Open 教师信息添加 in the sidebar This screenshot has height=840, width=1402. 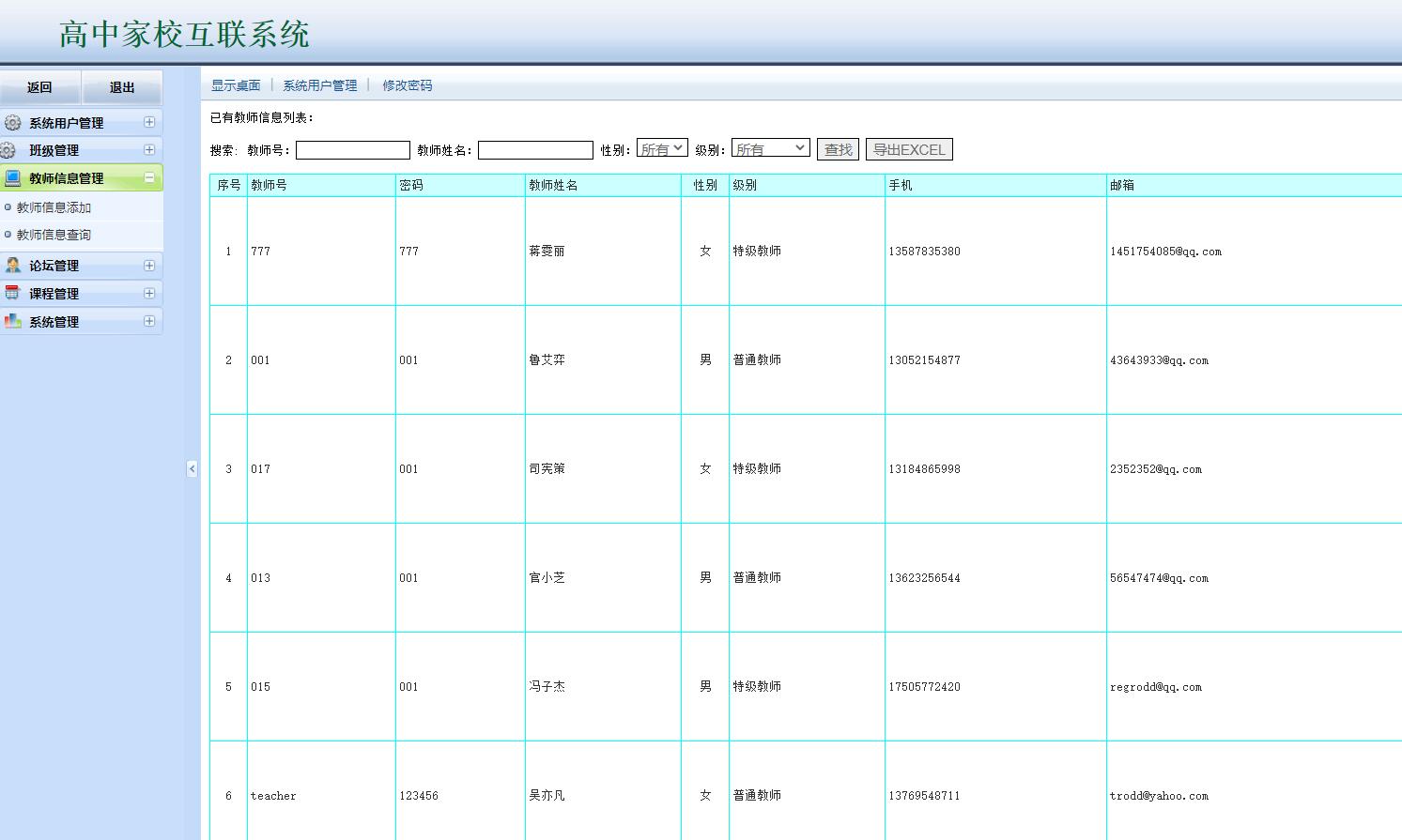(54, 207)
